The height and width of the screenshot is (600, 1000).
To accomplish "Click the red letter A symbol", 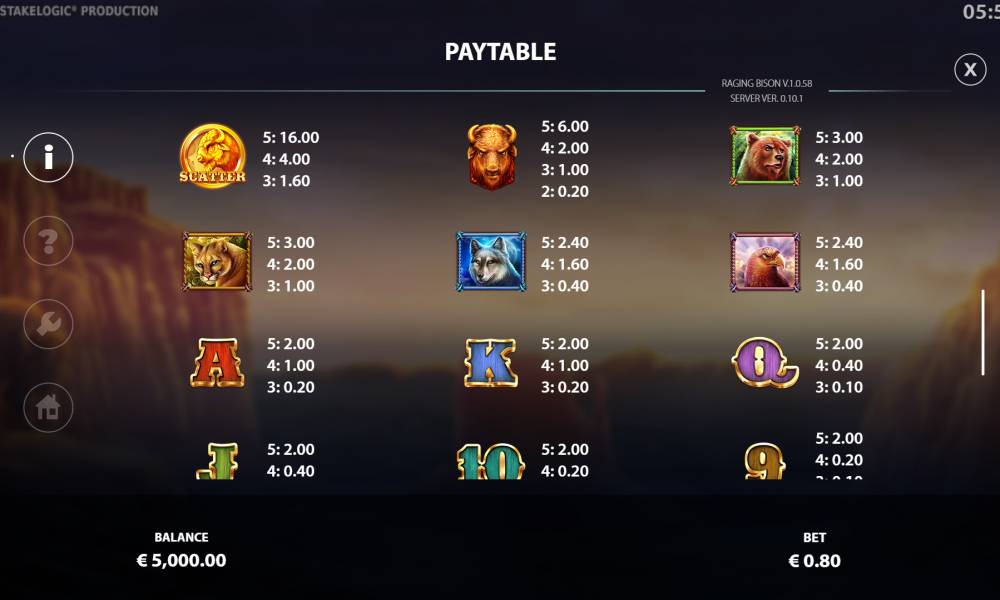I will coord(217,363).
